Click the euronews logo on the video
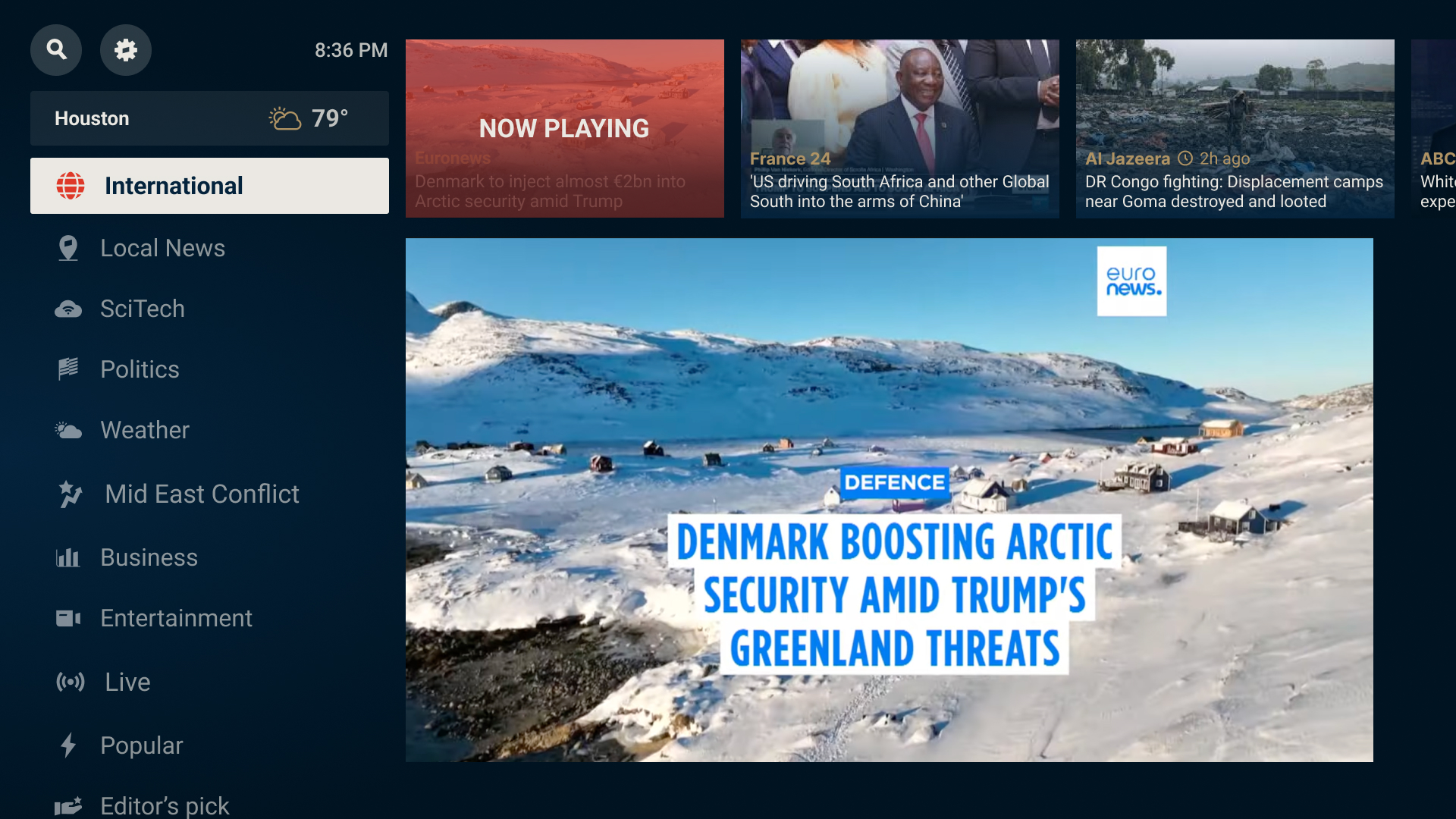The width and height of the screenshot is (1456, 819). pos(1131,281)
